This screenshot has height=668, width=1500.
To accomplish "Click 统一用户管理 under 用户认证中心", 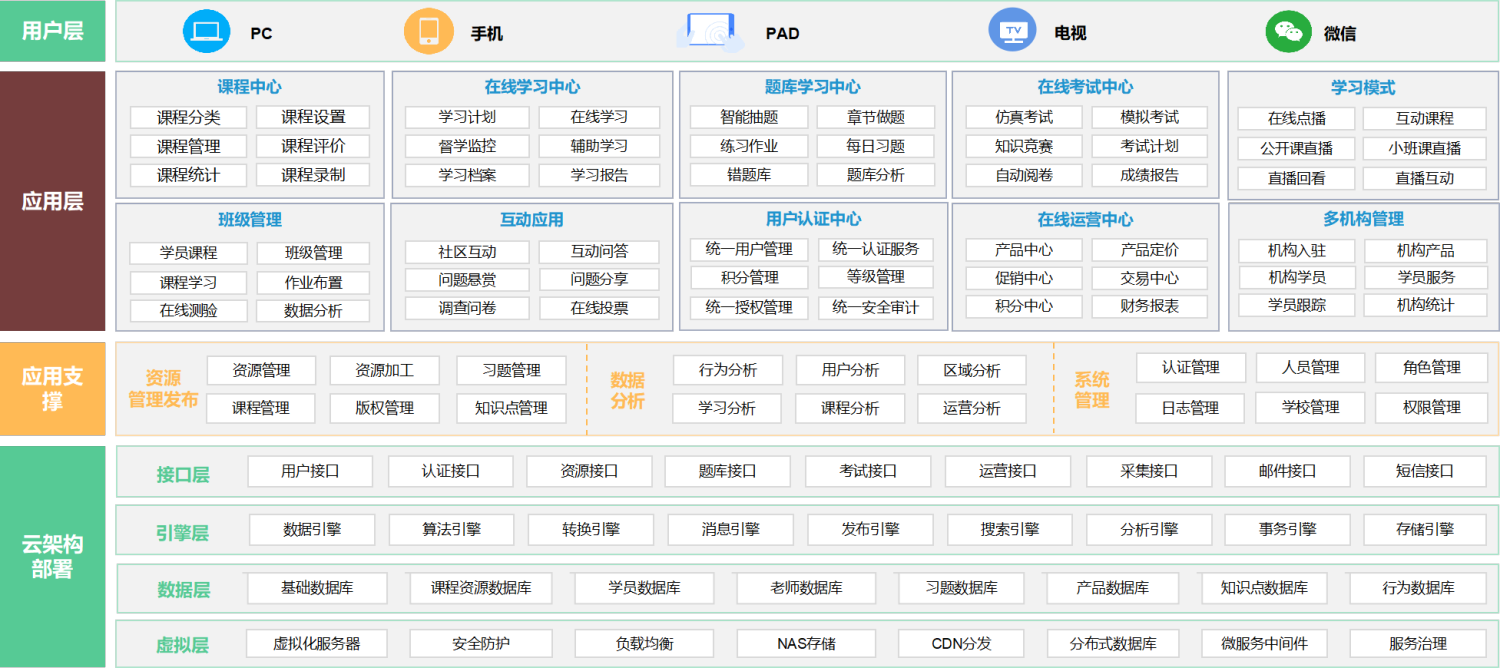I will [751, 249].
